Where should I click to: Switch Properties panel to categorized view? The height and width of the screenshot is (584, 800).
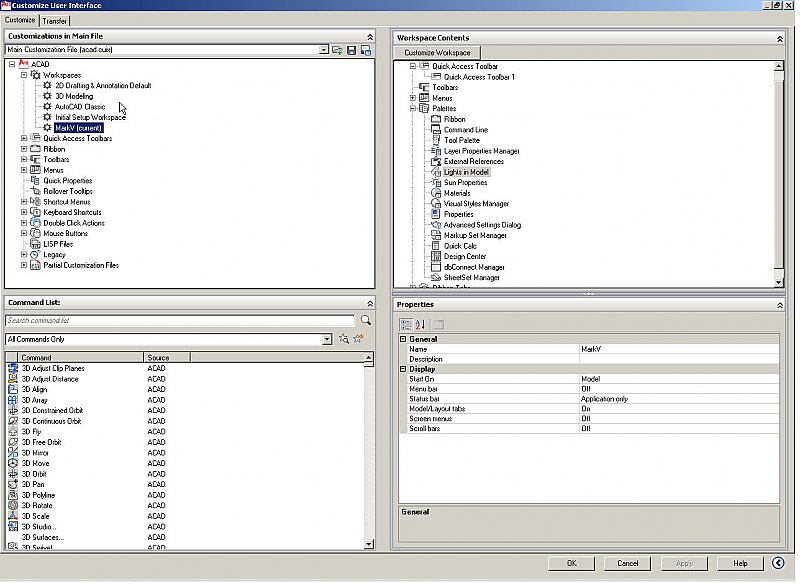[x=406, y=323]
